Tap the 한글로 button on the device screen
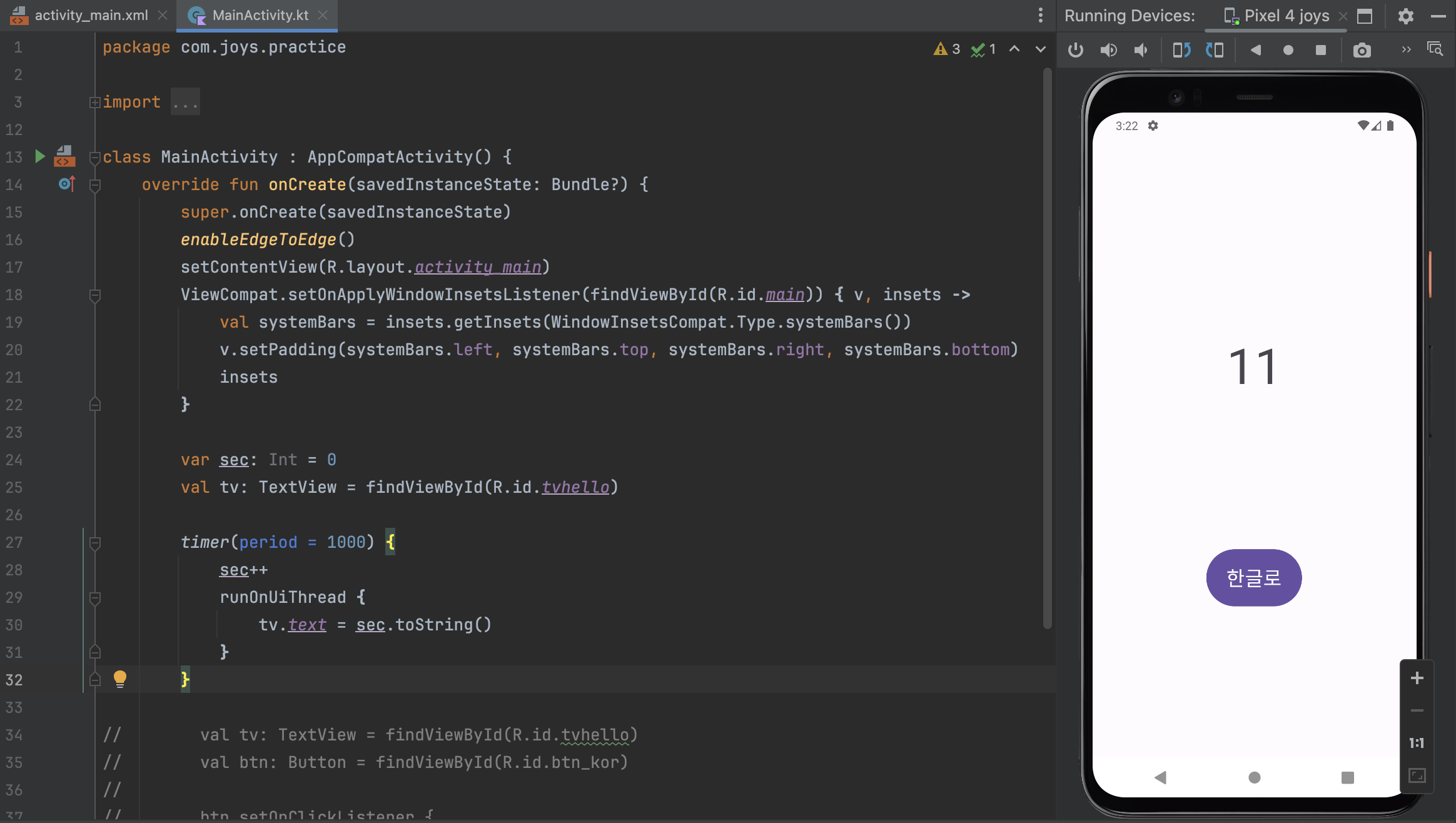1456x823 pixels. 1253,577
